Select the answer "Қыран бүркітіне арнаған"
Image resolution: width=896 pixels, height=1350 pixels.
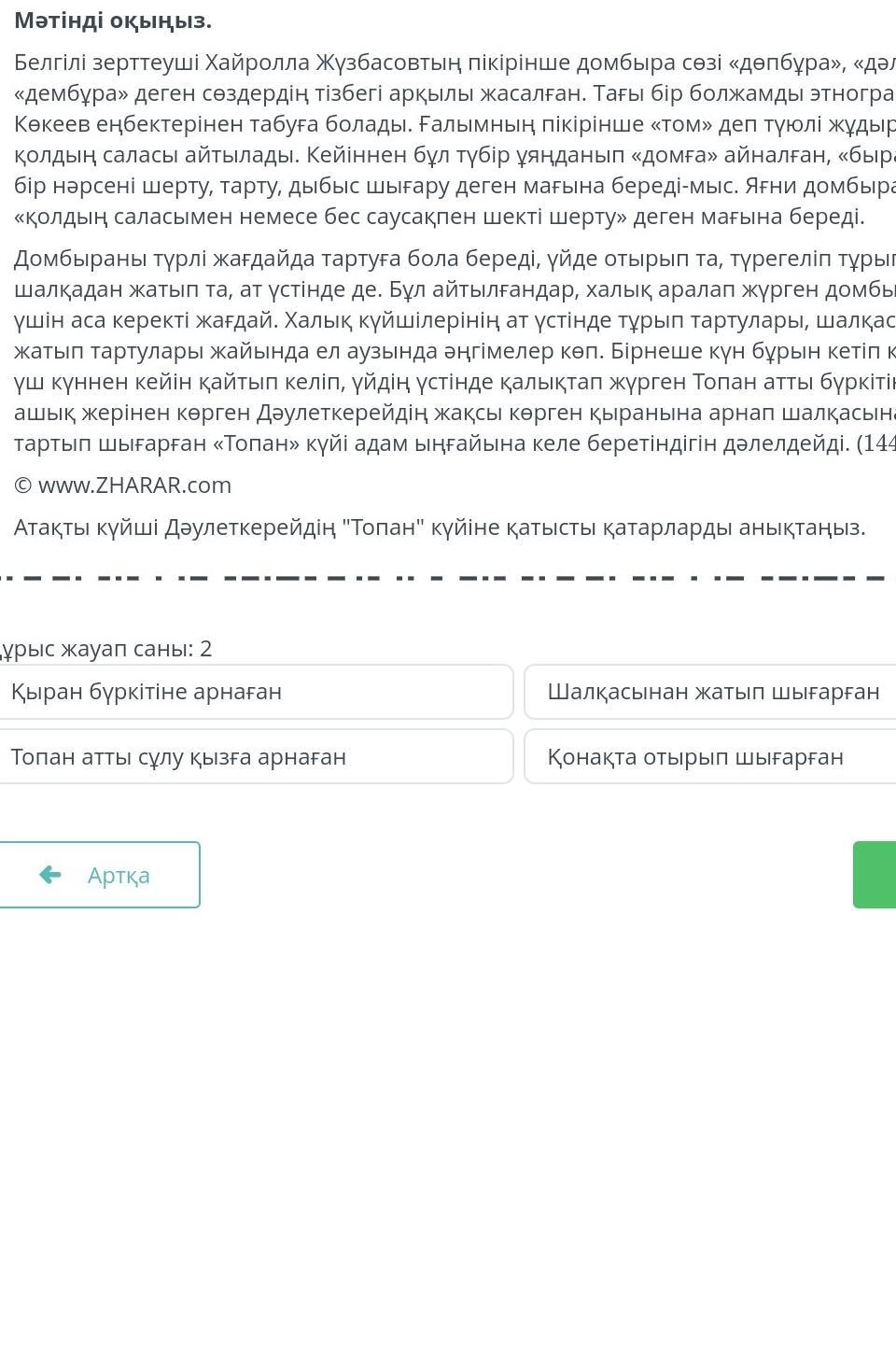click(x=252, y=692)
